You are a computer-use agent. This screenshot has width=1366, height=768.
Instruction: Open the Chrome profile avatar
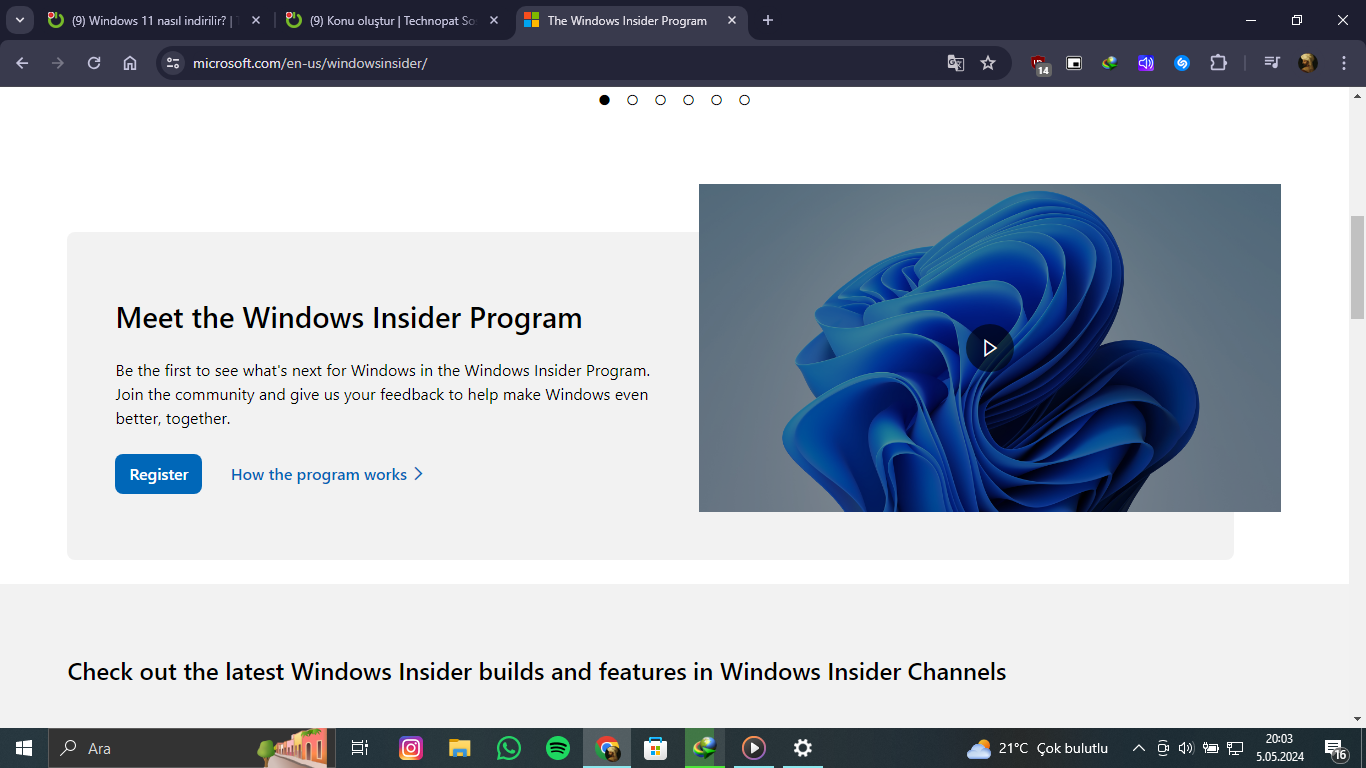click(x=1308, y=63)
